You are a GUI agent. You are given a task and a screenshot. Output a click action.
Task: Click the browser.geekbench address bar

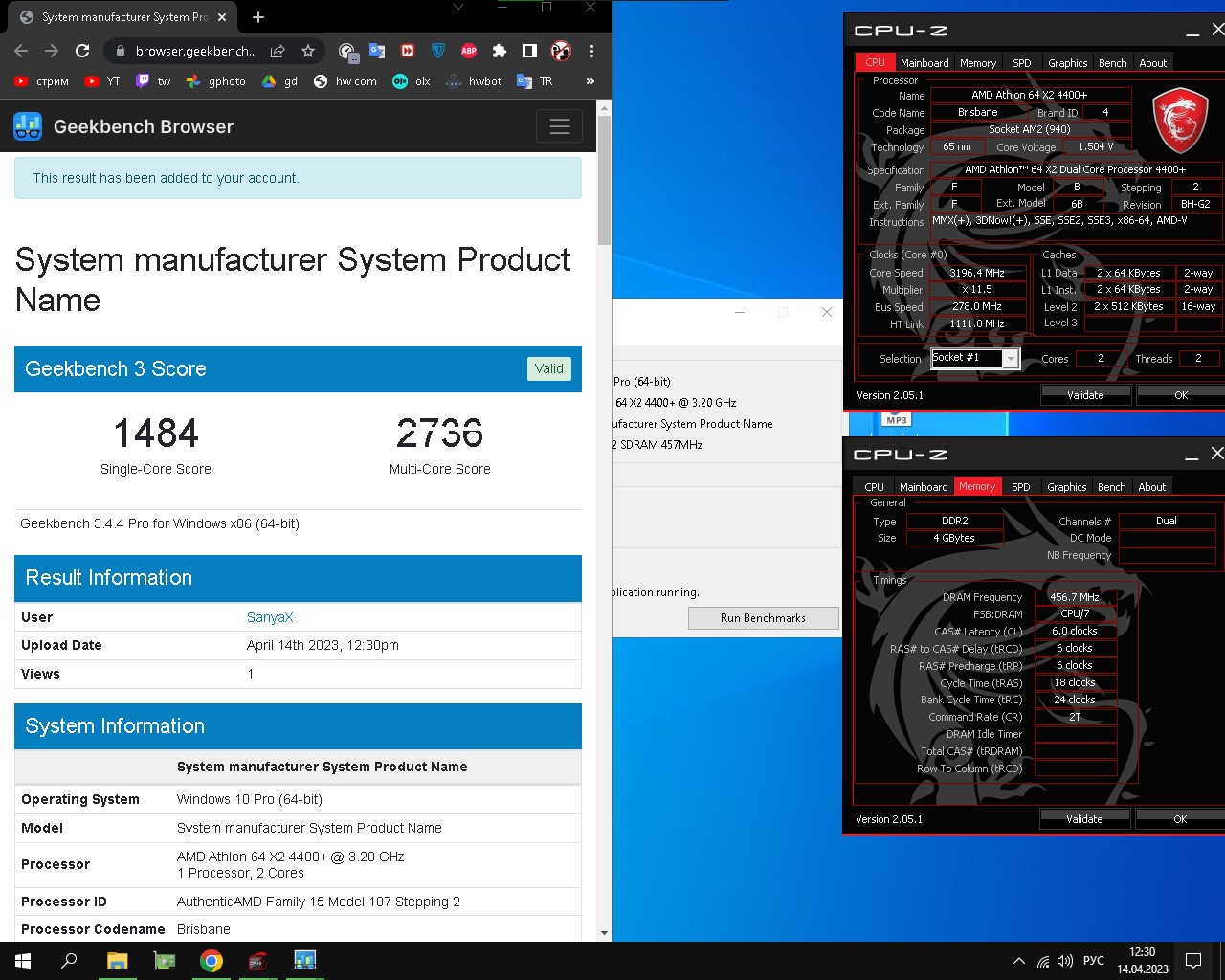coord(196,51)
